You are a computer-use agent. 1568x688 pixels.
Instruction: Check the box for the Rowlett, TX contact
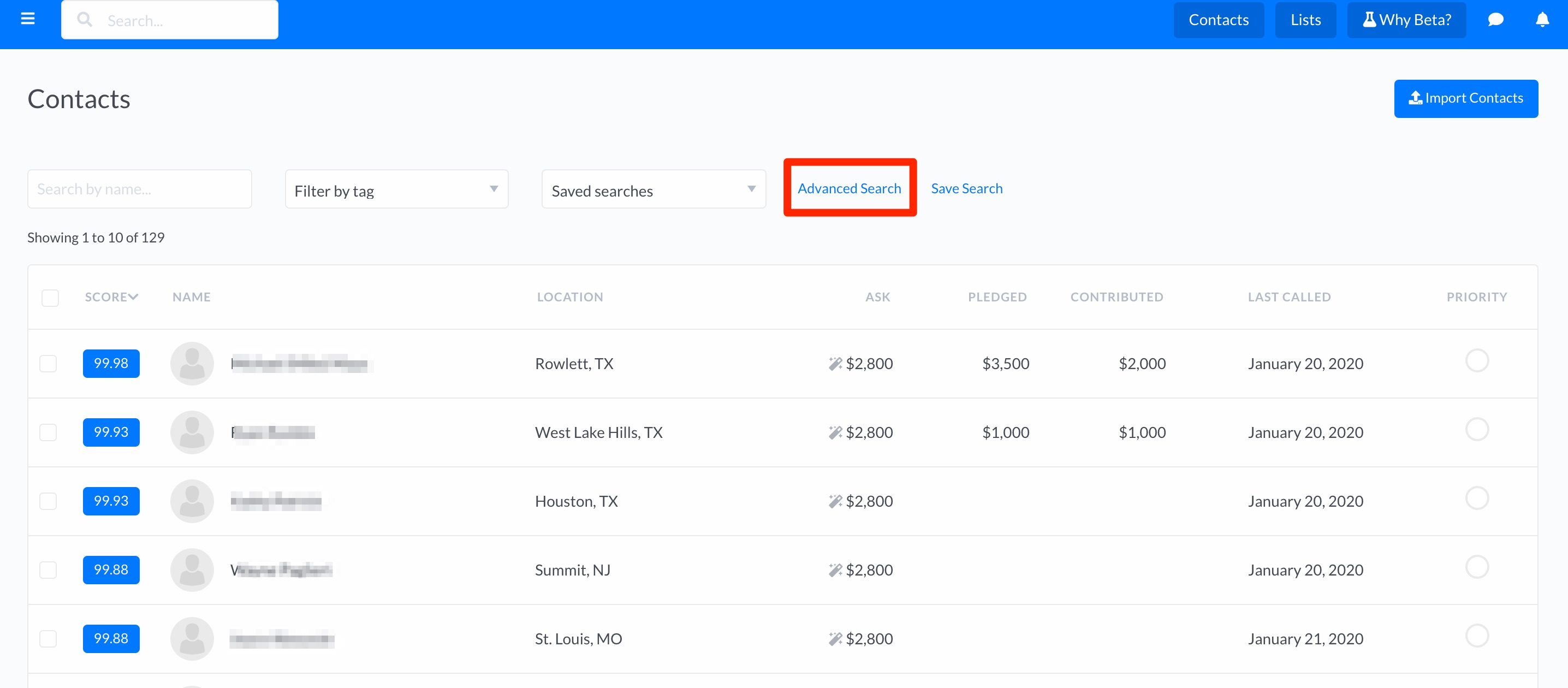click(48, 364)
